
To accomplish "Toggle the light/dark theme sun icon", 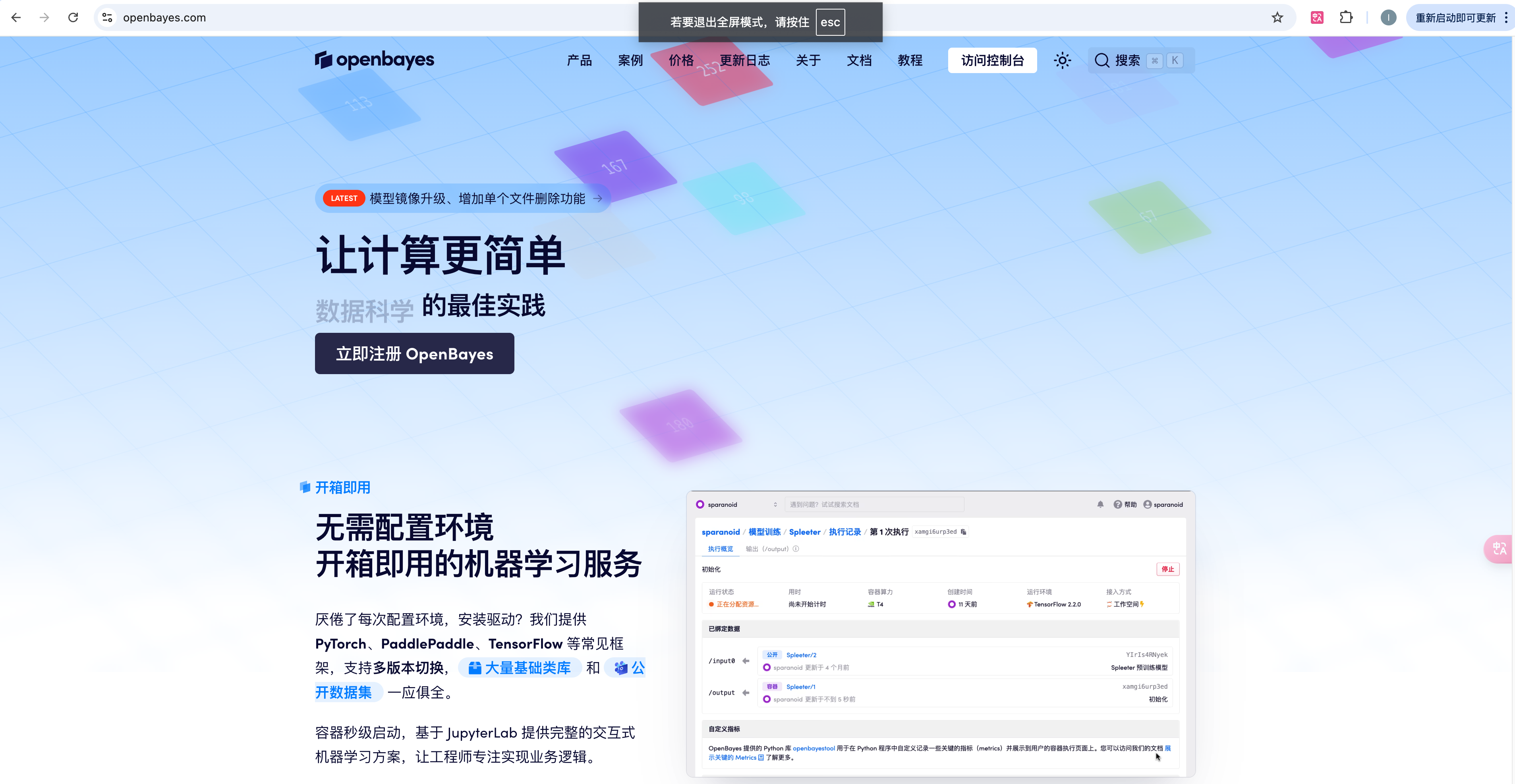I will coord(1062,61).
